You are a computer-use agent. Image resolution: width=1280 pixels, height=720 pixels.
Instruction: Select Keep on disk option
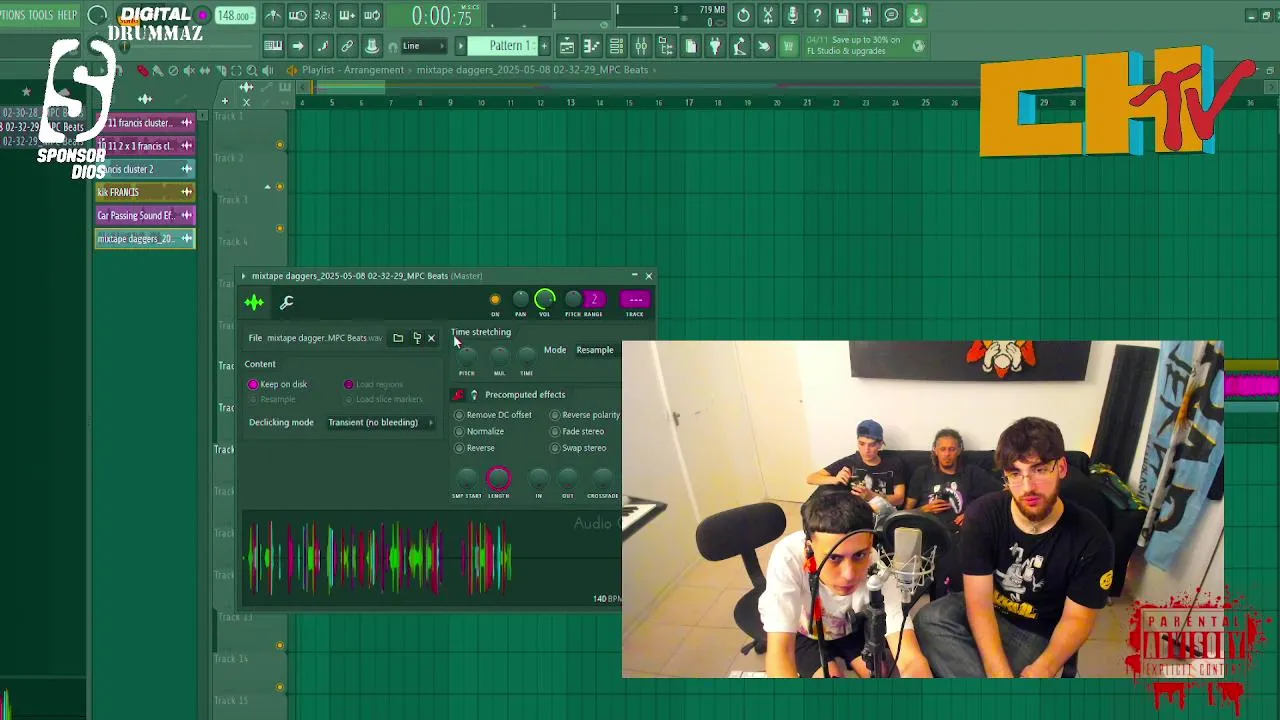(x=278, y=384)
